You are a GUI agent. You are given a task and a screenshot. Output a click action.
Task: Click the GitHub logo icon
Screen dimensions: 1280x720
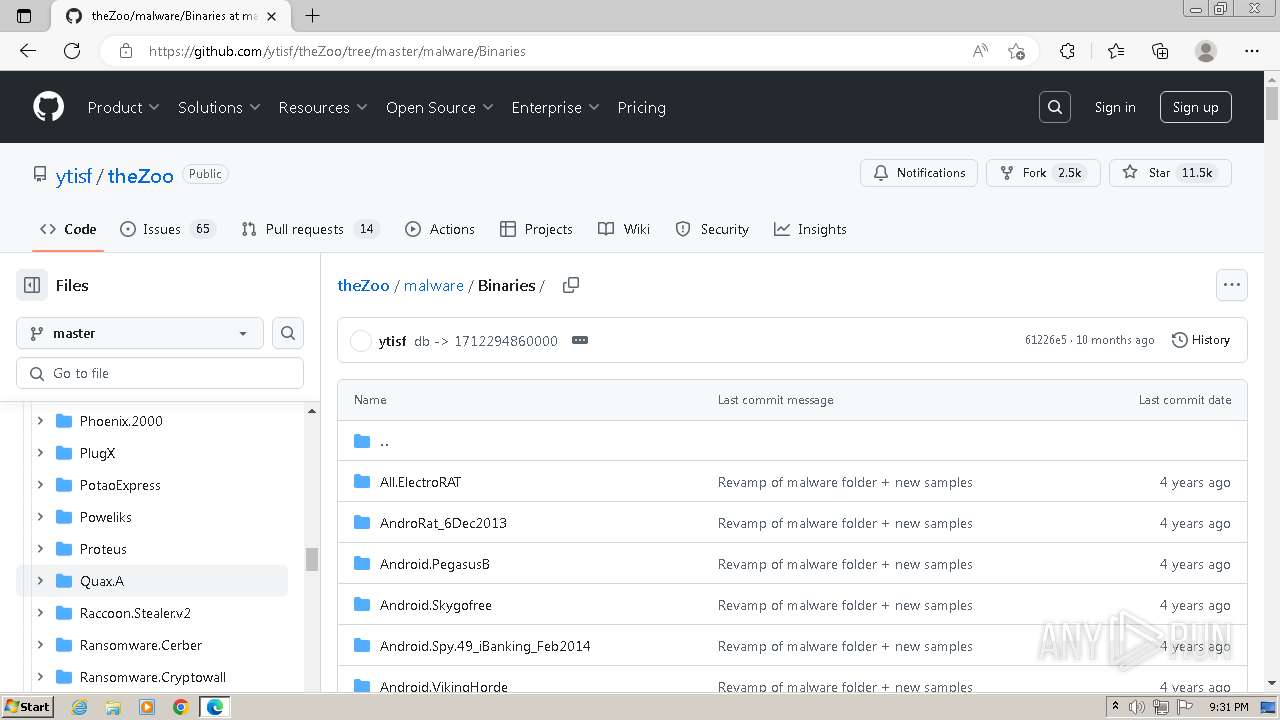tap(48, 107)
